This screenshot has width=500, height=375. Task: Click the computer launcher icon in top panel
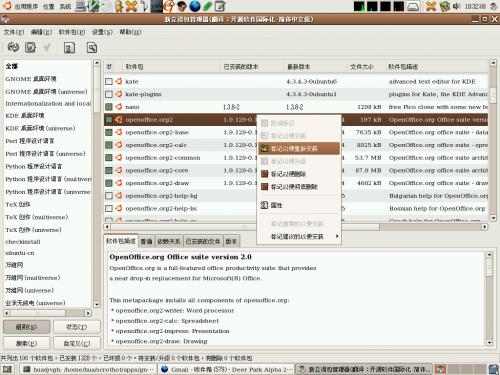pos(81,6)
